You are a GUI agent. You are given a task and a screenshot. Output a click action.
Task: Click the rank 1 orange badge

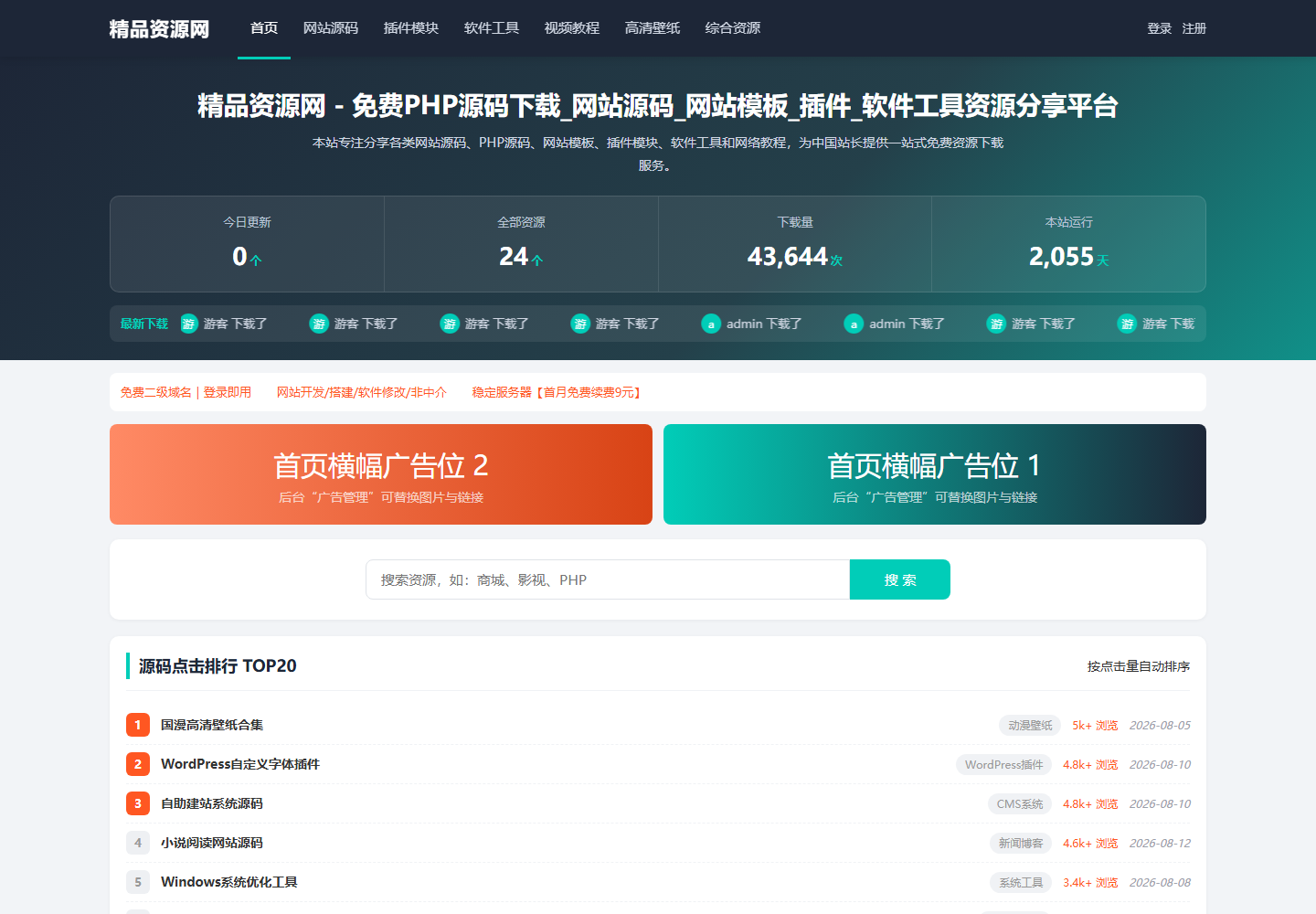(138, 725)
